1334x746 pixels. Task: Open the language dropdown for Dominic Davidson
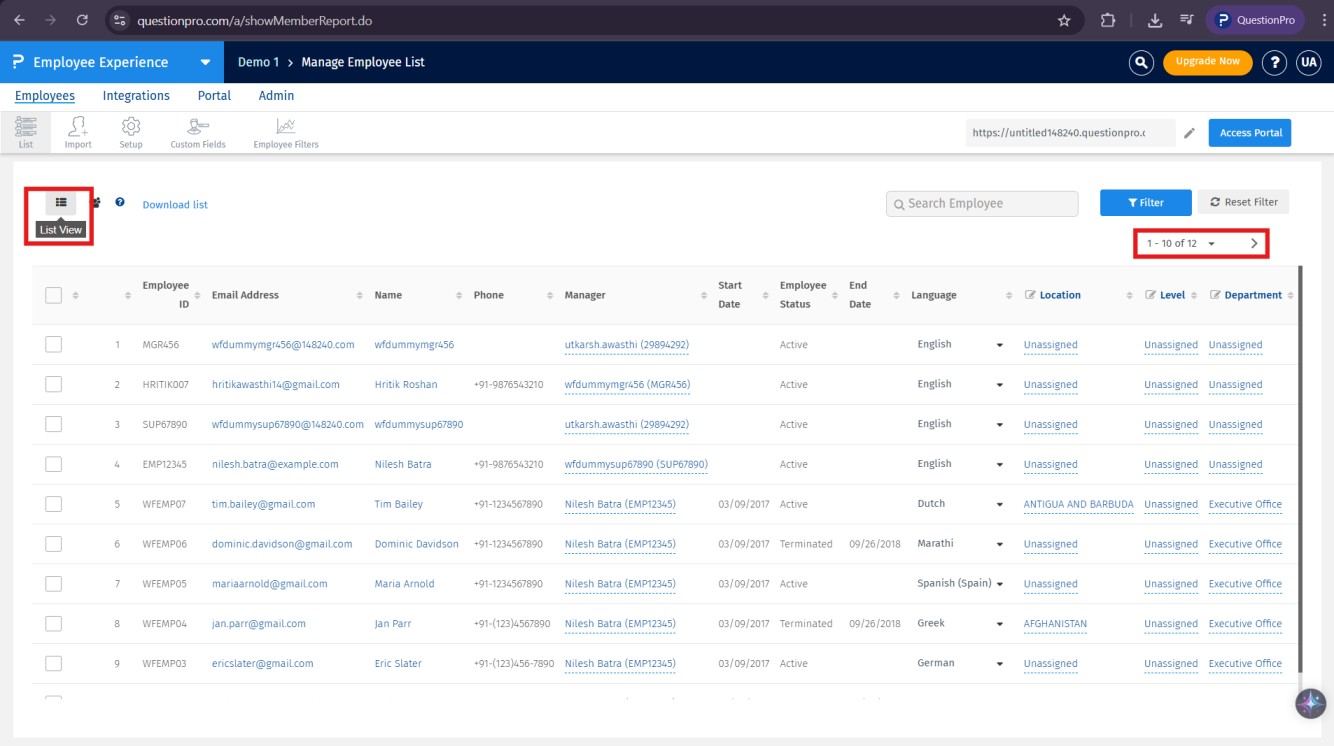(x=998, y=545)
